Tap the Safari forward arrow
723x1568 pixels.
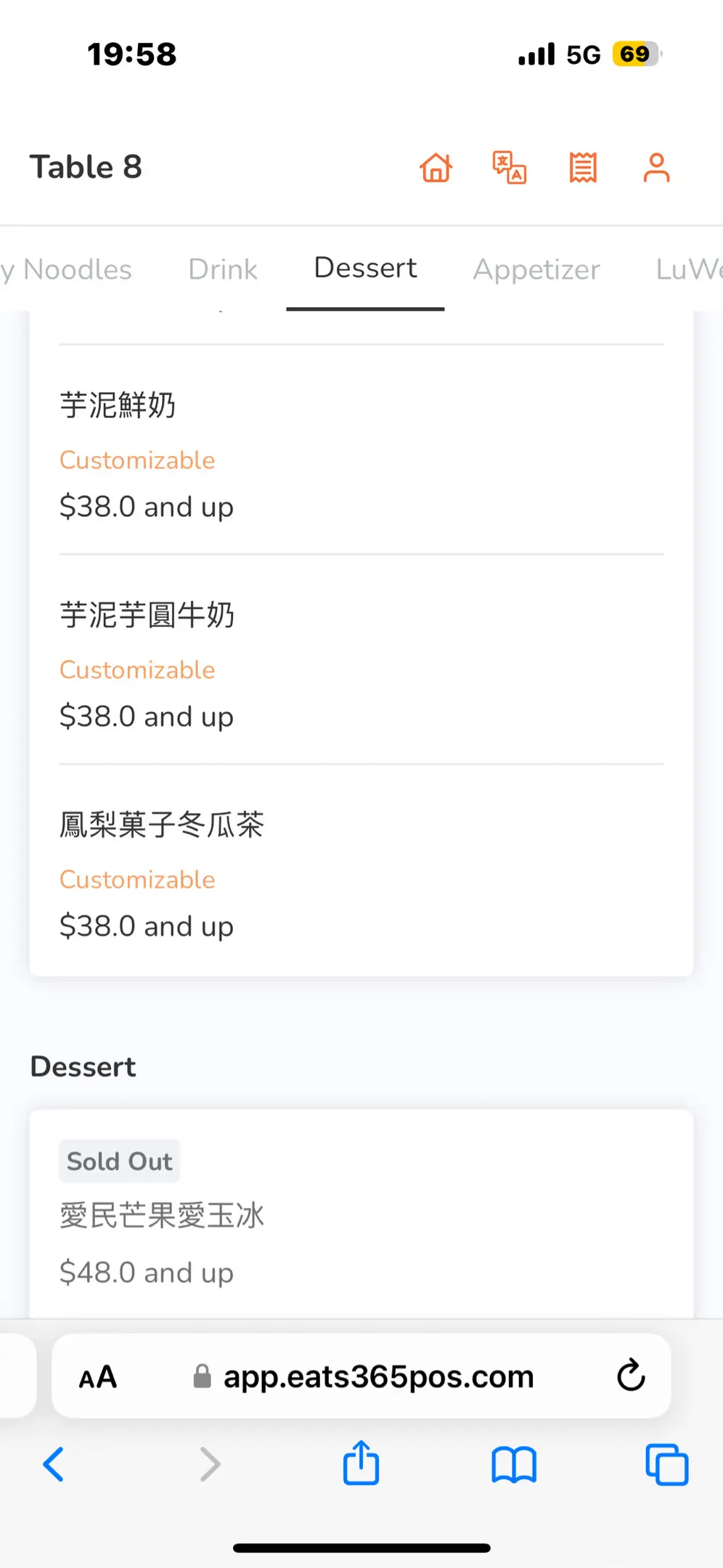click(x=209, y=1463)
